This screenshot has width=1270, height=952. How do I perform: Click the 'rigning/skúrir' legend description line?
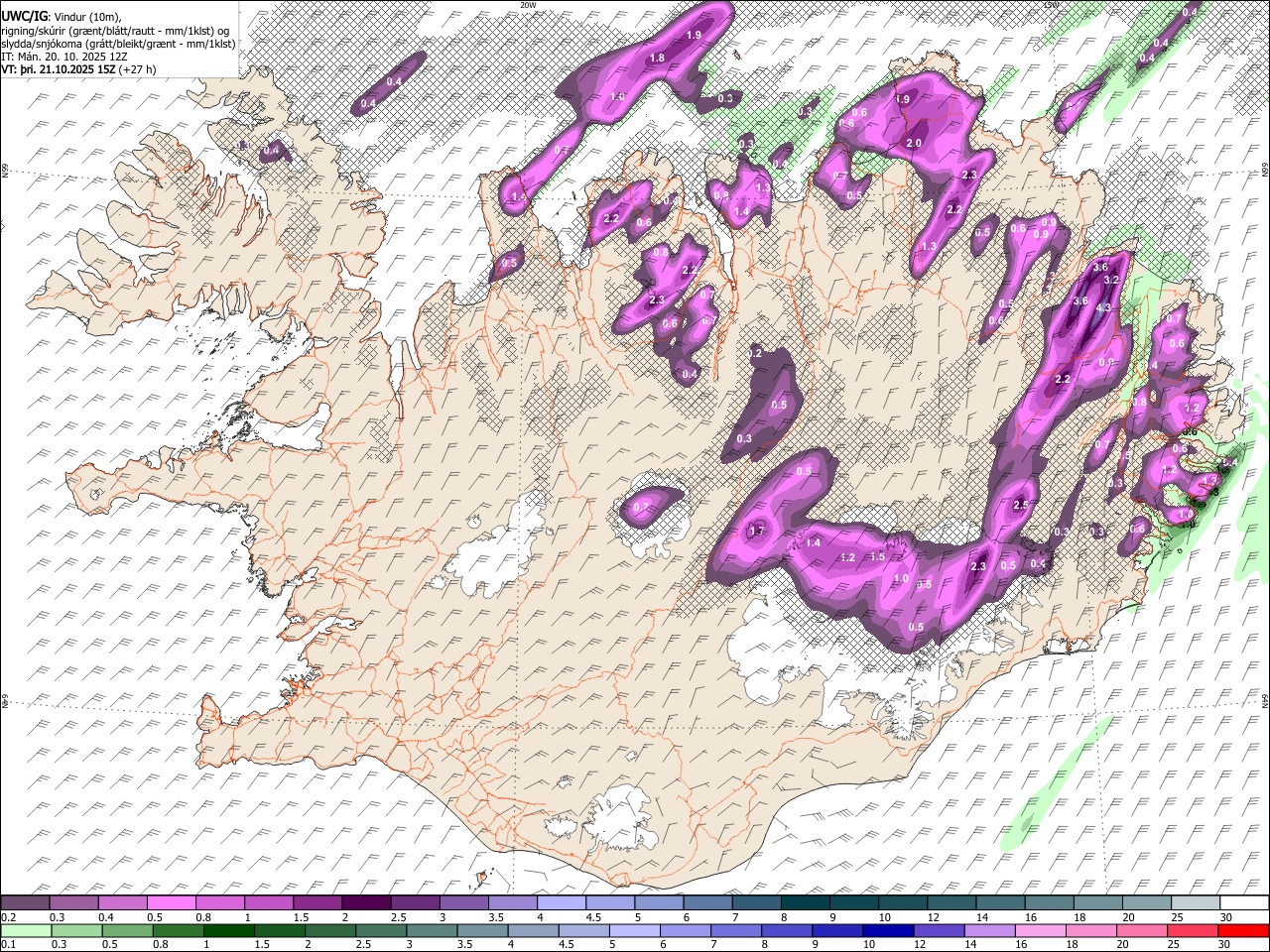pos(116,31)
